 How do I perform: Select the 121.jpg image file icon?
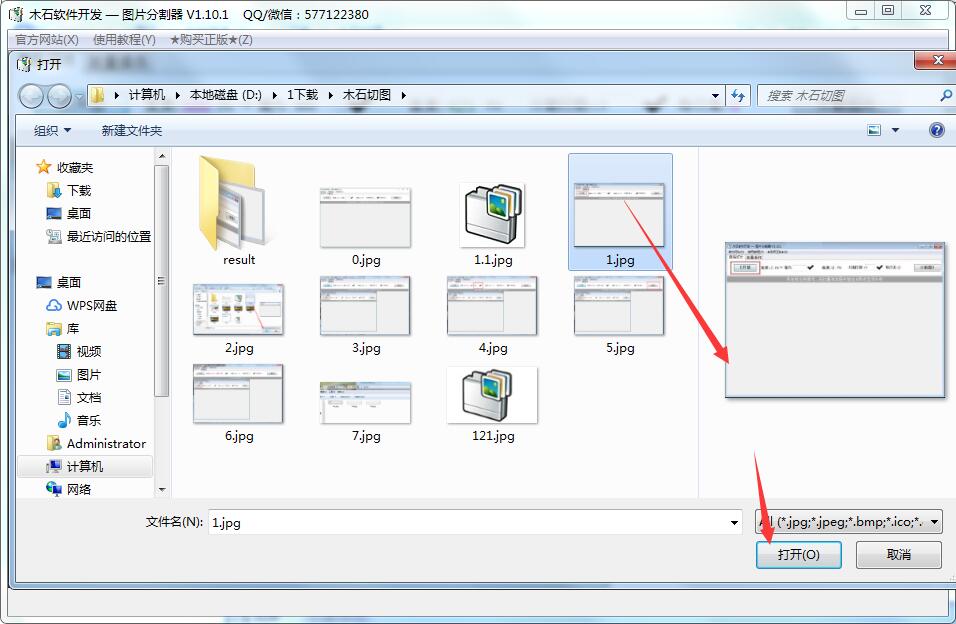tap(493, 395)
